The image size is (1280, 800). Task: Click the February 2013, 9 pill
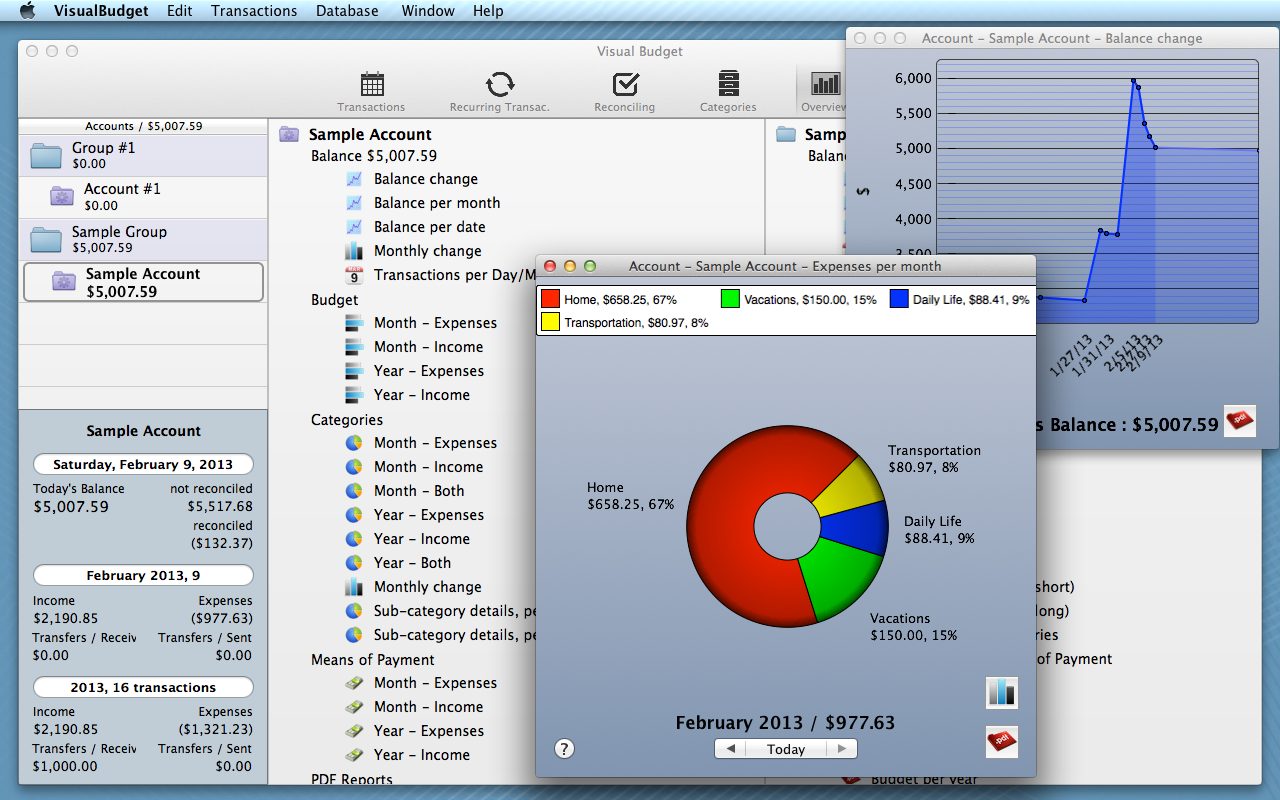click(x=143, y=576)
